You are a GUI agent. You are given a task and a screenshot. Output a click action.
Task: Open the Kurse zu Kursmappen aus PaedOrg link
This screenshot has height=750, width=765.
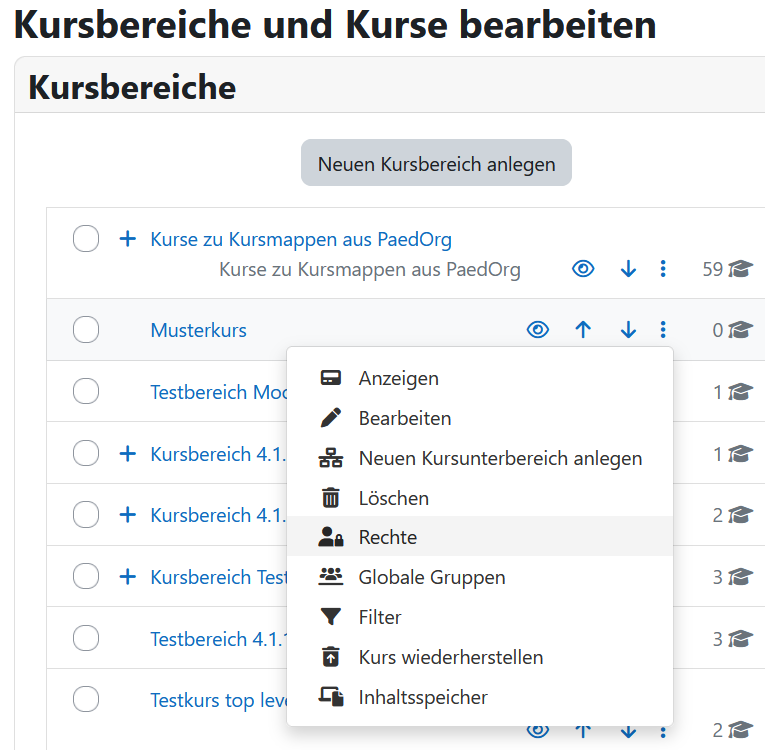[301, 239]
